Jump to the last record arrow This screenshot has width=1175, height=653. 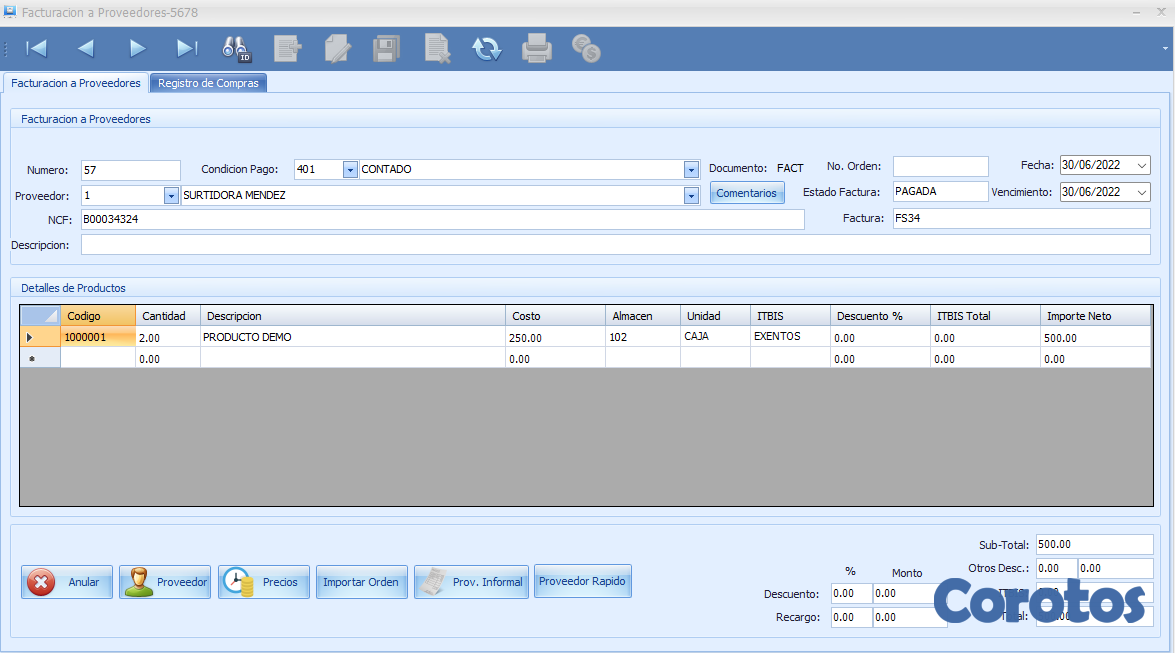click(x=187, y=48)
